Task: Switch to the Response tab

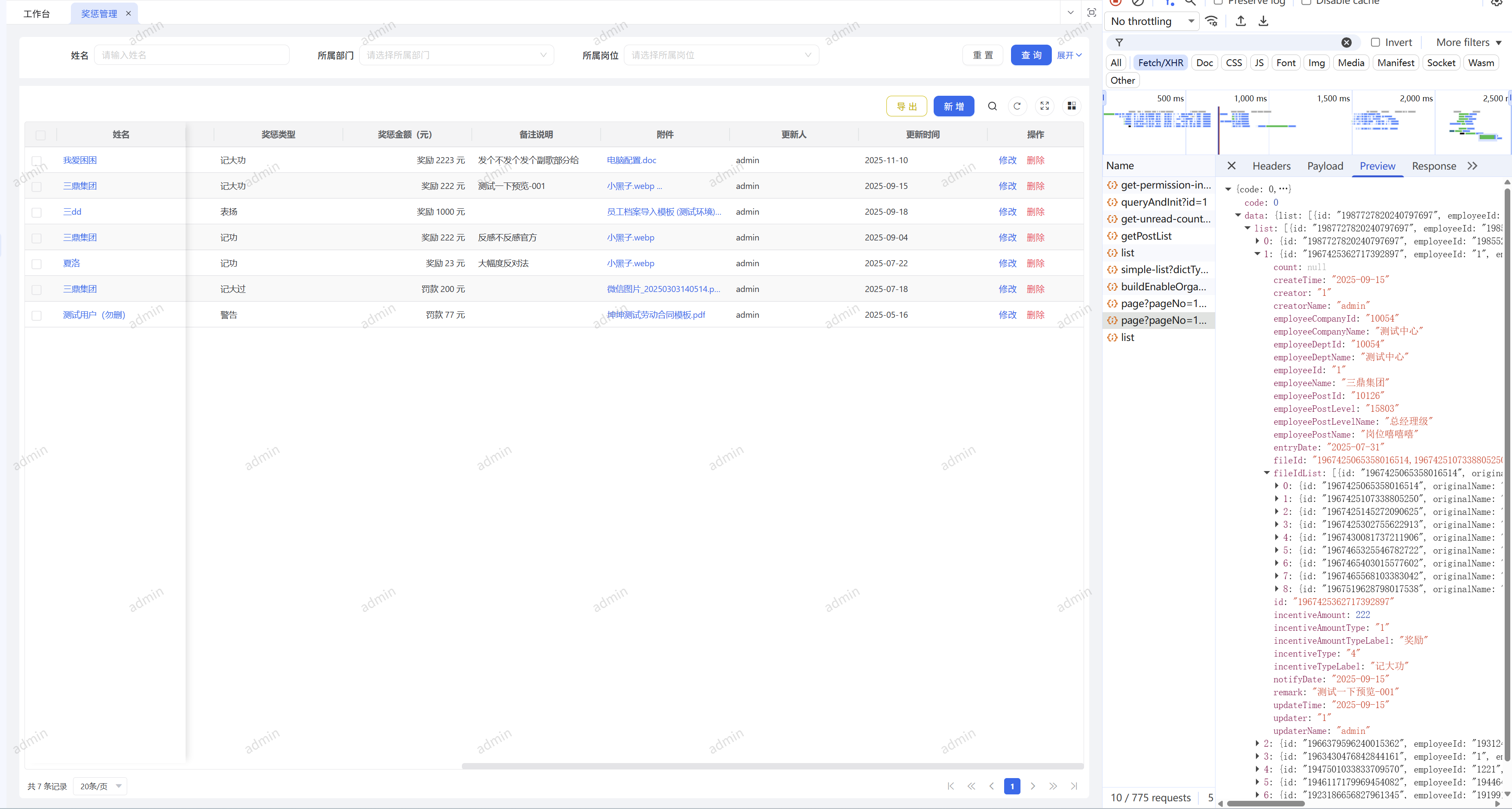Action: click(1434, 166)
